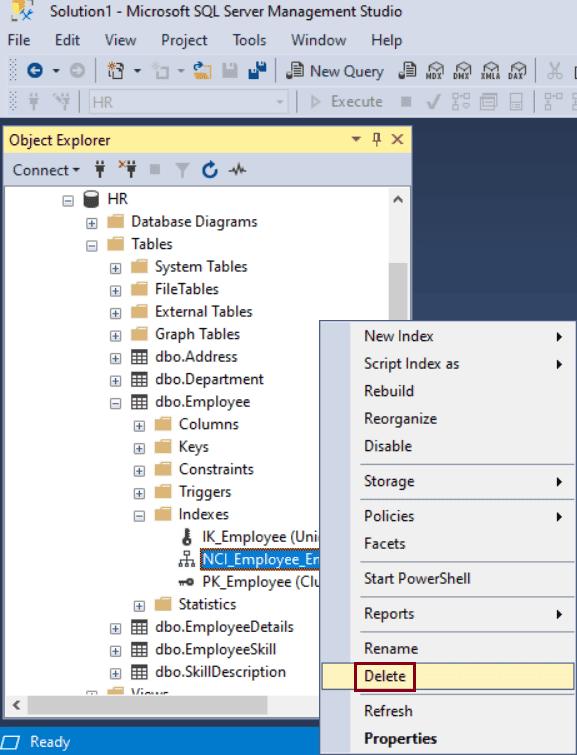Click the XMLA query icon
The height and width of the screenshot is (755, 577).
tap(490, 71)
